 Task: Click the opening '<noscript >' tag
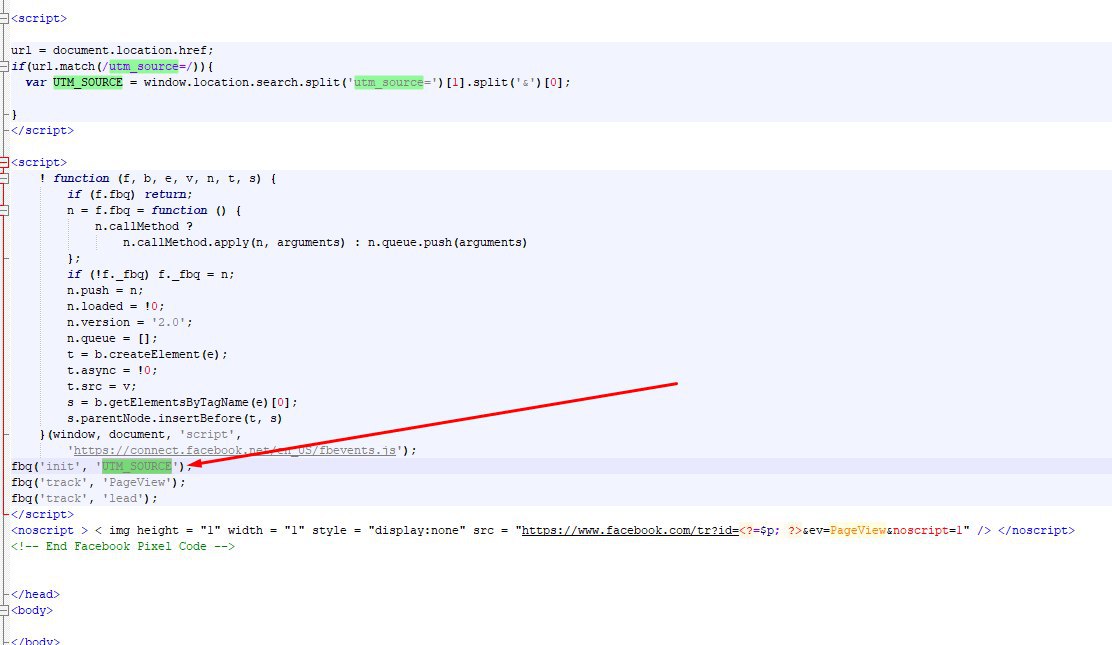click(49, 531)
